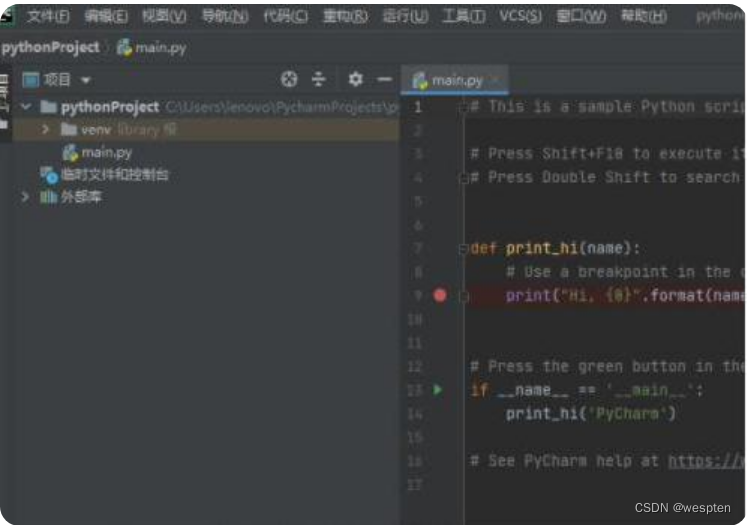Select the venv folder row
Viewport: 747px width, 525px height.
206,130
